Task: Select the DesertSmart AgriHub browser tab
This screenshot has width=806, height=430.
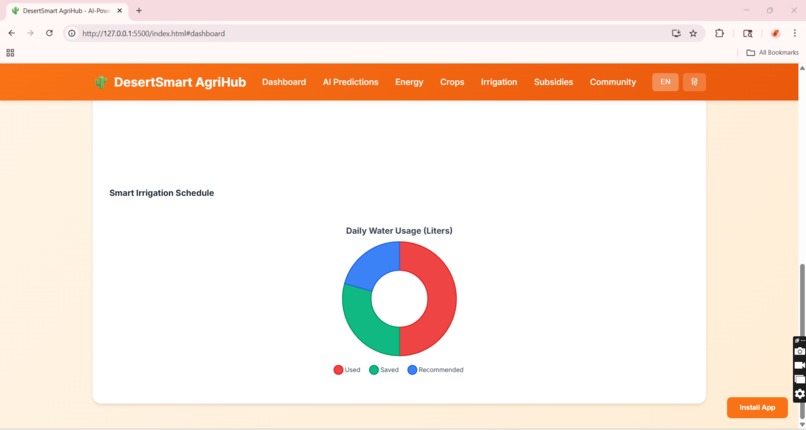Action: click(67, 10)
